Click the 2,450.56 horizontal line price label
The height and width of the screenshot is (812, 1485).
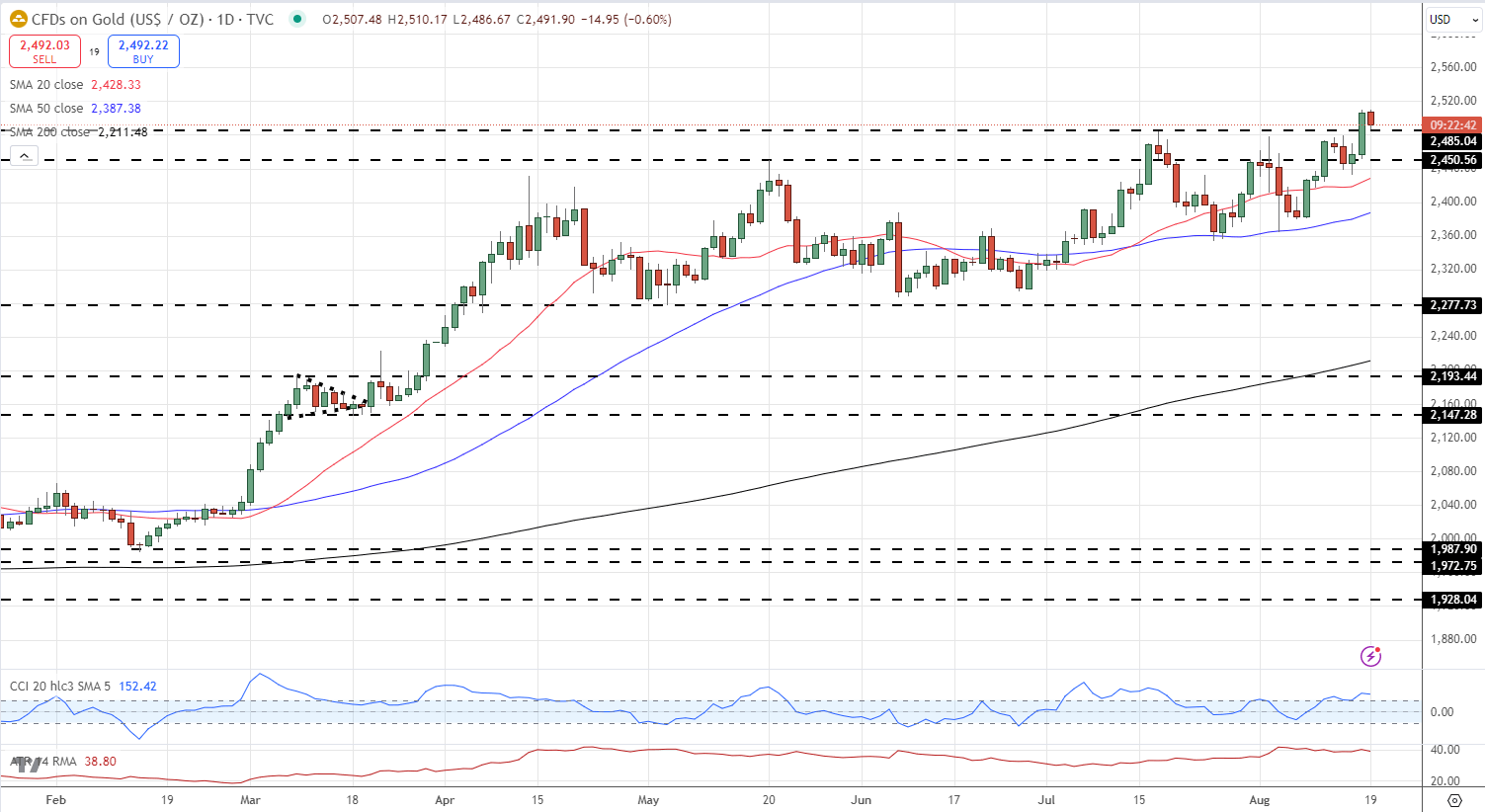point(1452,160)
